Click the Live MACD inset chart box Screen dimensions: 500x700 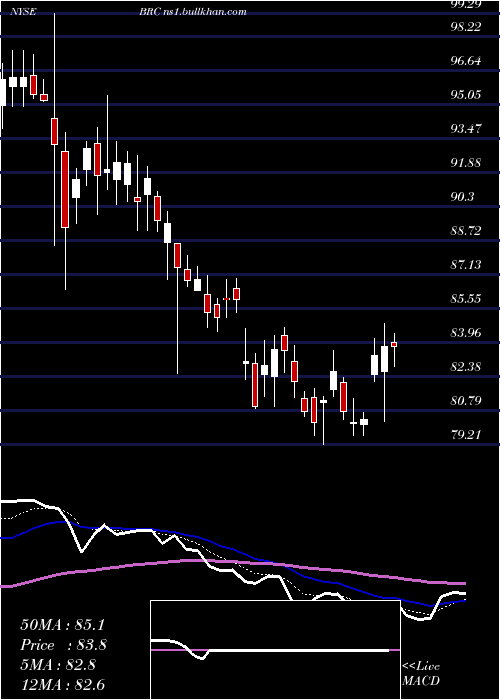click(x=275, y=650)
